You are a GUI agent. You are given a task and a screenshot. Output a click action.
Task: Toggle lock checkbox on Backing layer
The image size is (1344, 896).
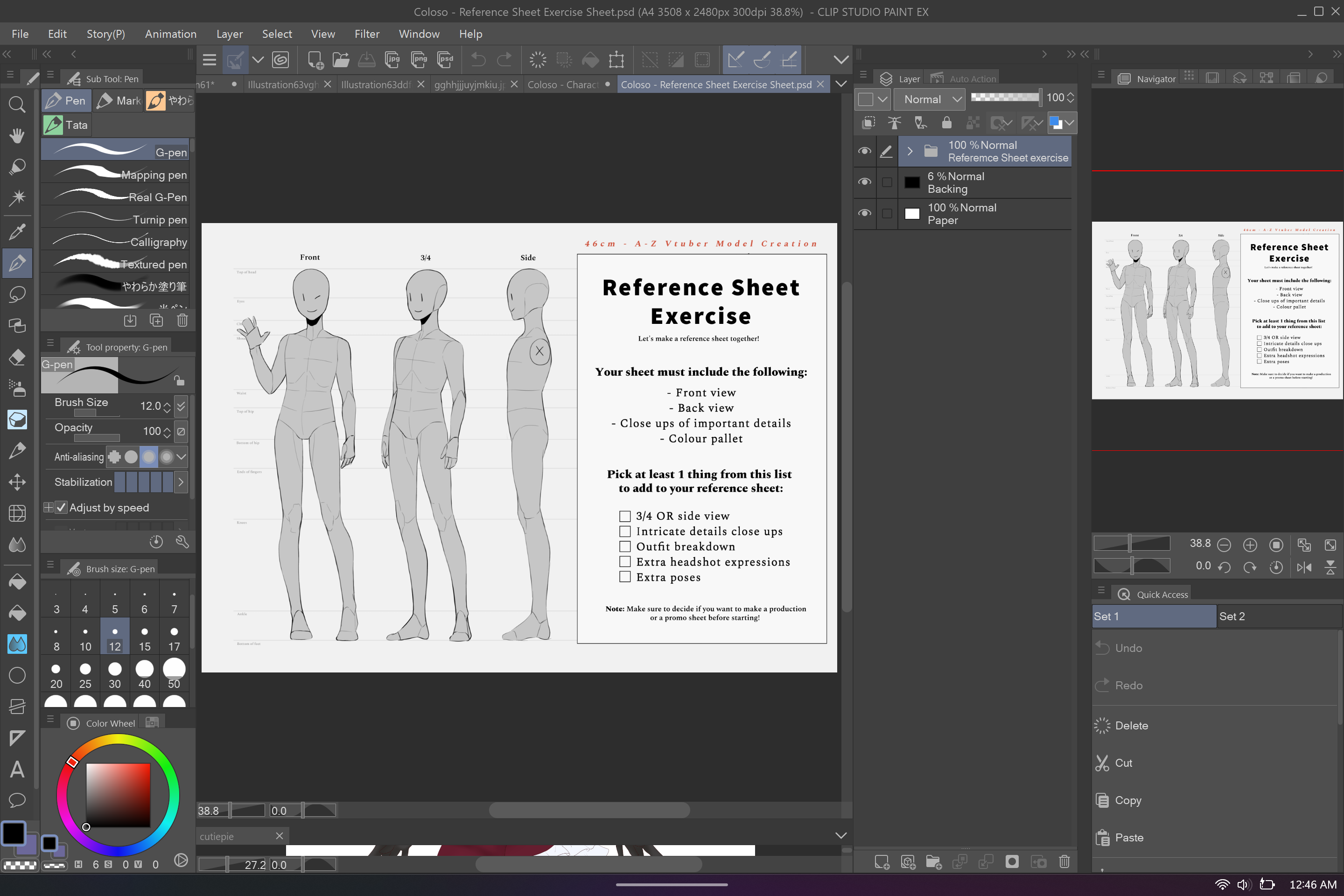click(x=887, y=182)
